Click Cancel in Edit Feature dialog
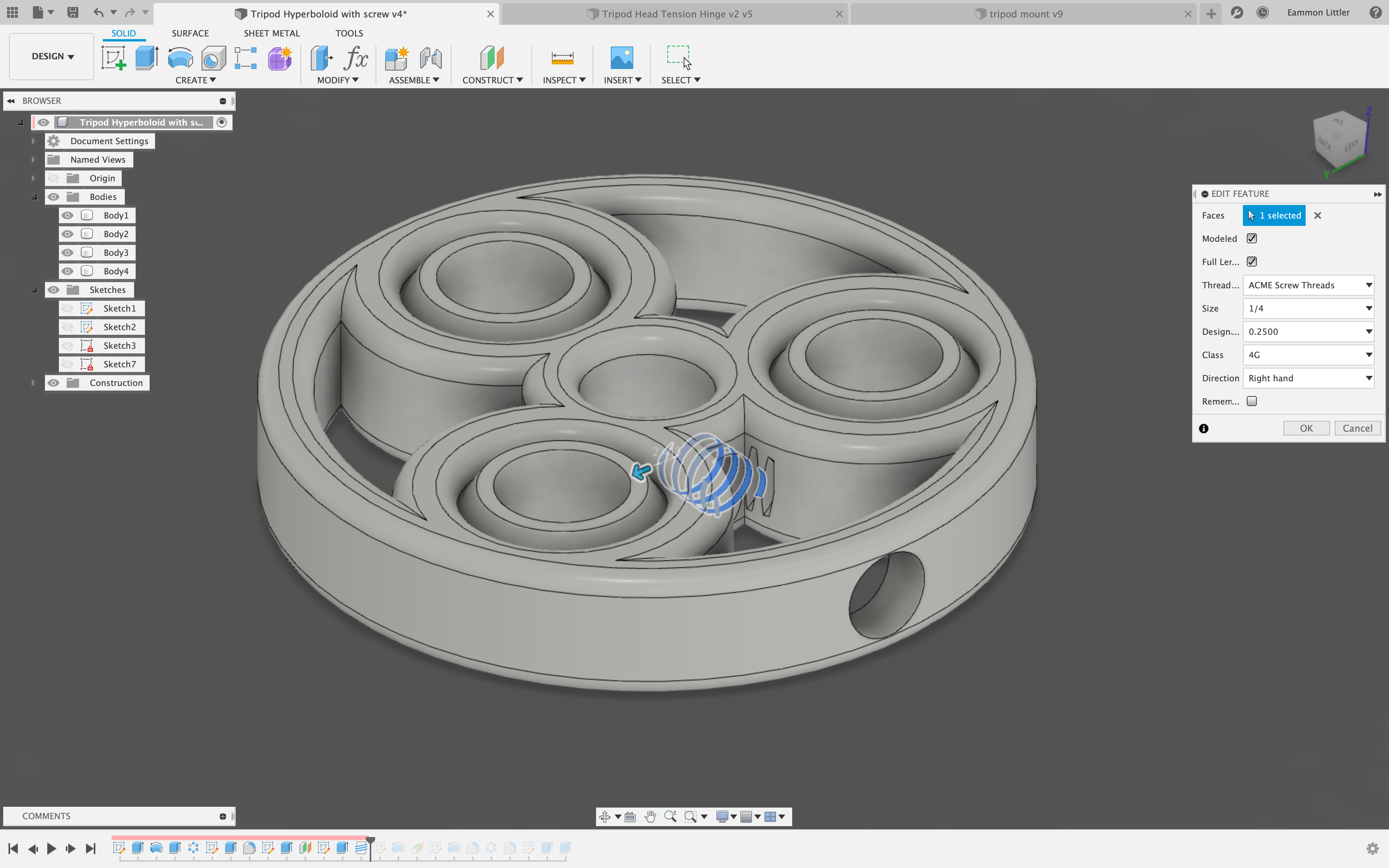 click(1357, 428)
